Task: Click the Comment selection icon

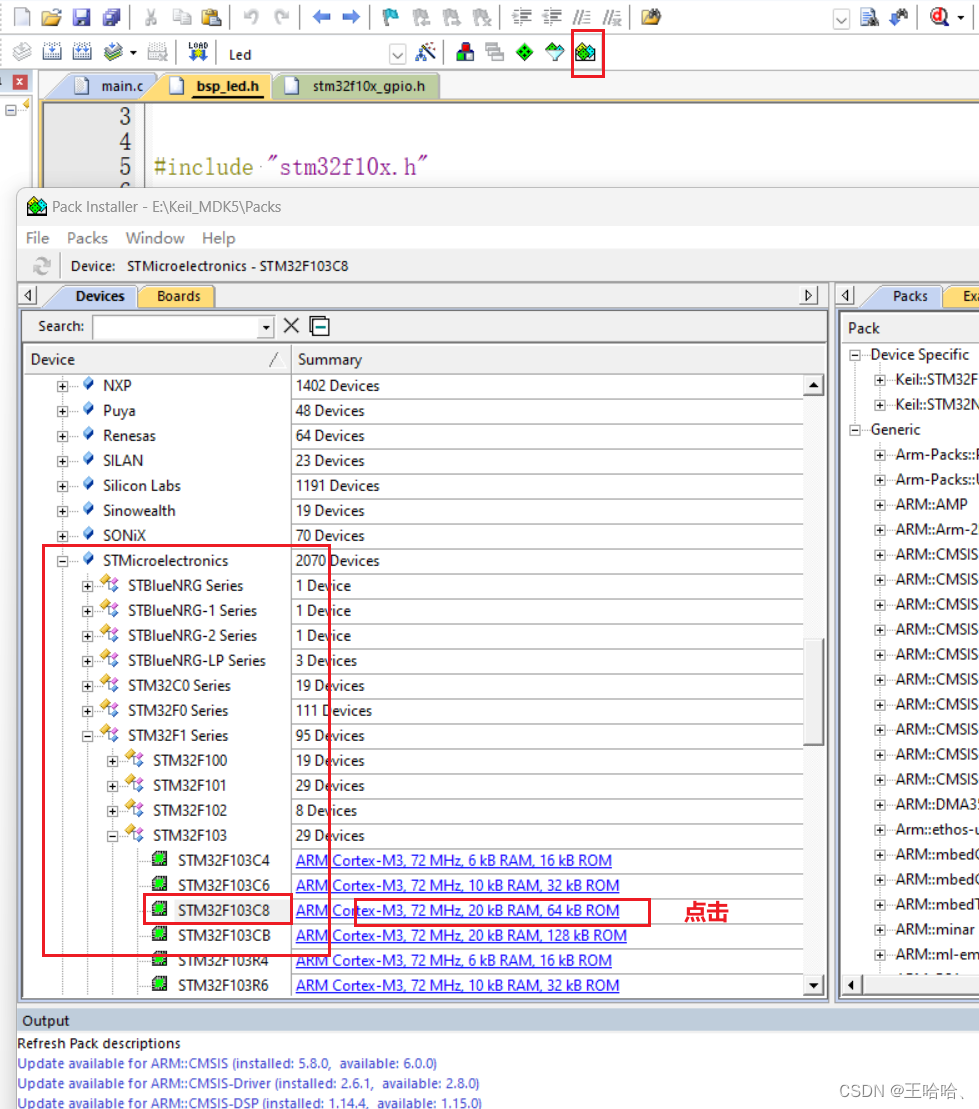Action: click(x=582, y=16)
